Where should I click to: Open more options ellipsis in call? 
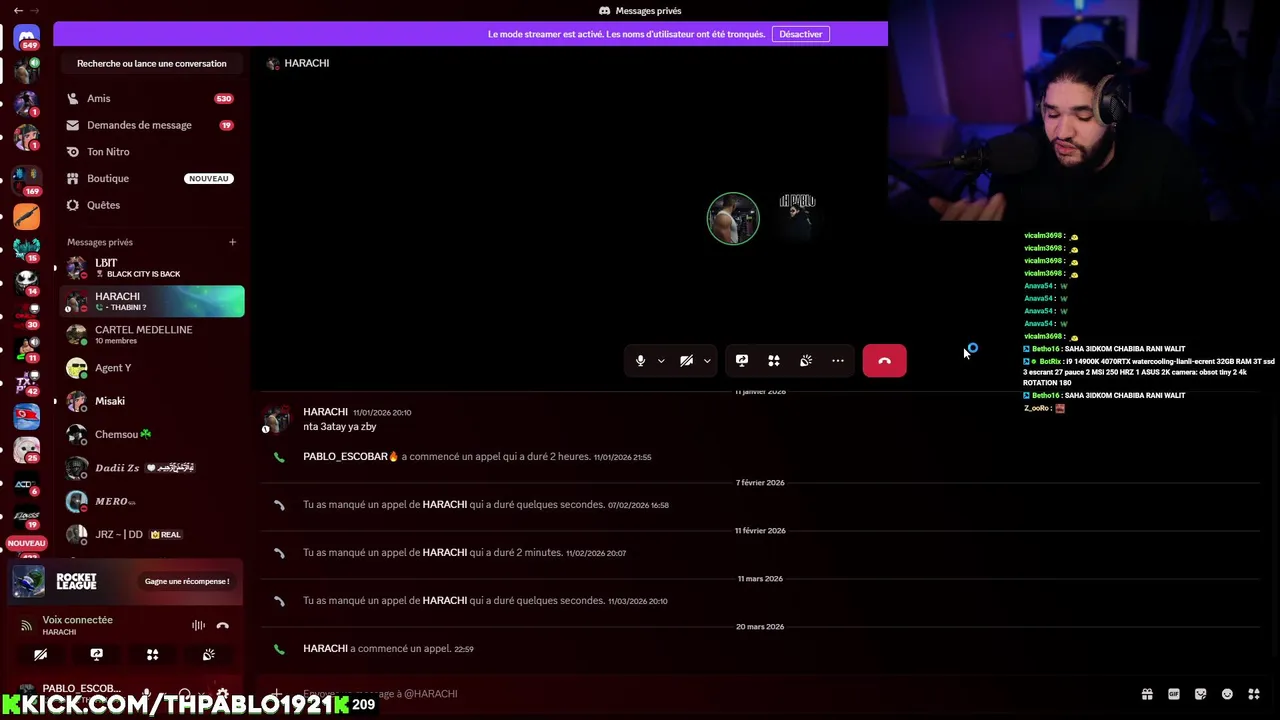(x=838, y=361)
